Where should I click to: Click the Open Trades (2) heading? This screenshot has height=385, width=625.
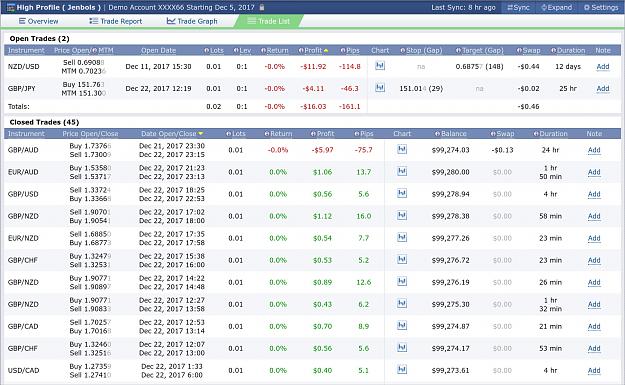[39, 39]
